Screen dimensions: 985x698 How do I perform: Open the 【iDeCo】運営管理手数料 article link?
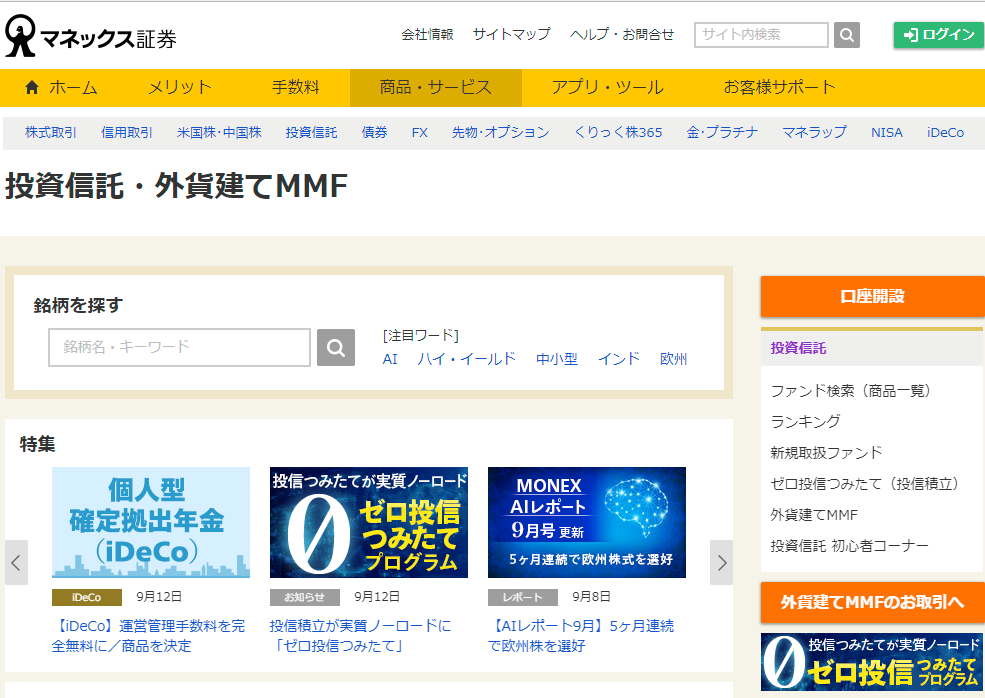point(148,636)
